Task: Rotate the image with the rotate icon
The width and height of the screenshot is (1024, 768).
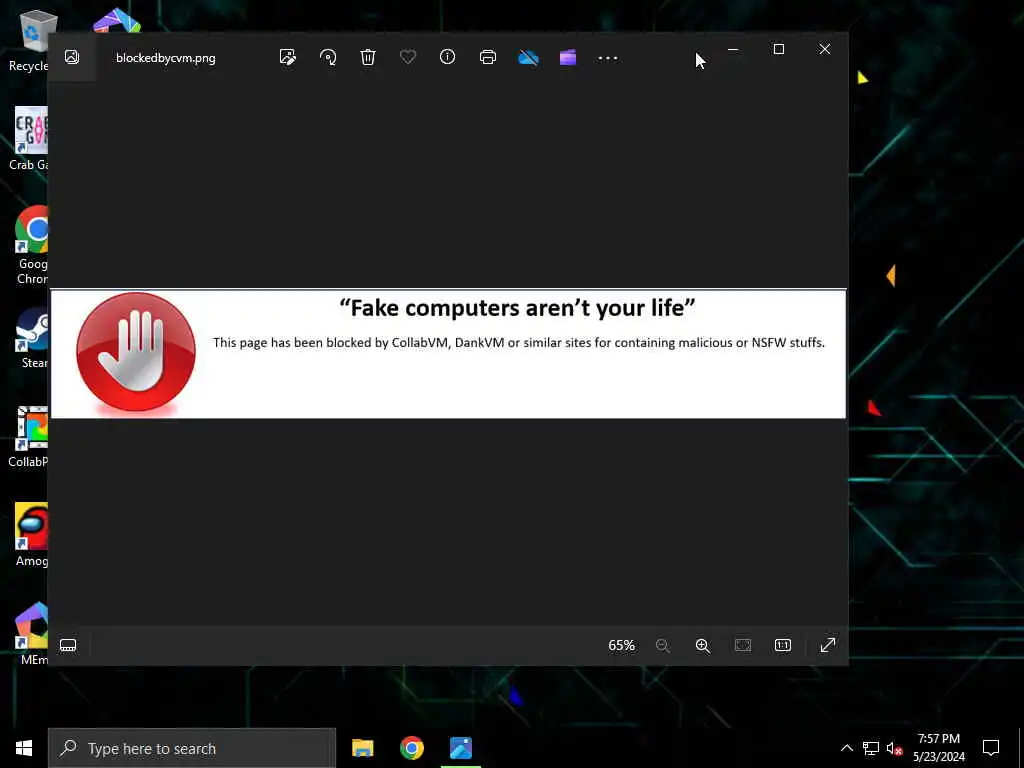Action: coord(328,57)
